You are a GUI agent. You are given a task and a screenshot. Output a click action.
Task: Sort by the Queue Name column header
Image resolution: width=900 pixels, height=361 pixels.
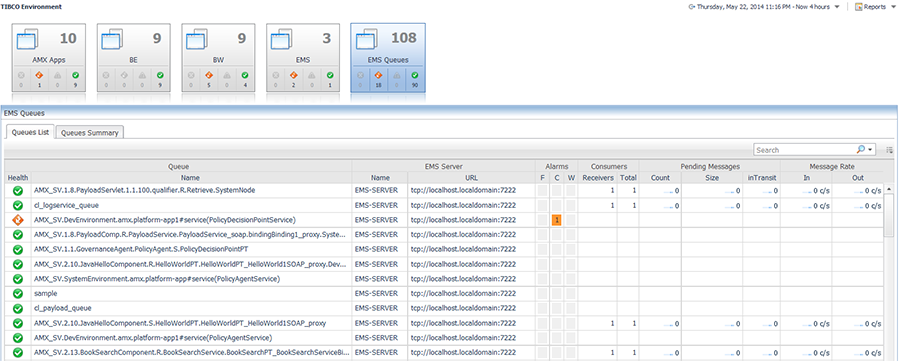[191, 178]
